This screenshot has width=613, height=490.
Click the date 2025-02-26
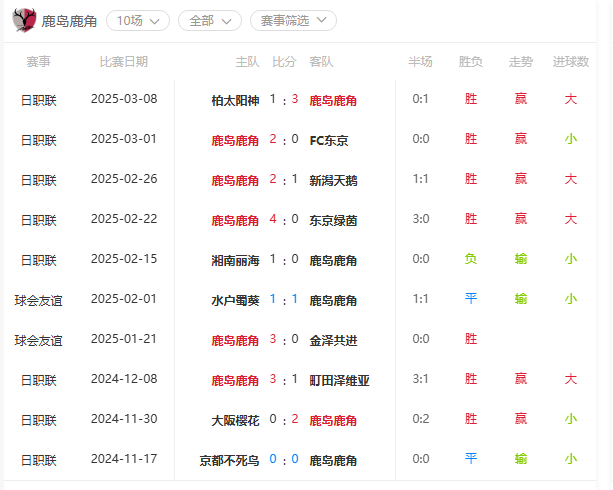124,179
